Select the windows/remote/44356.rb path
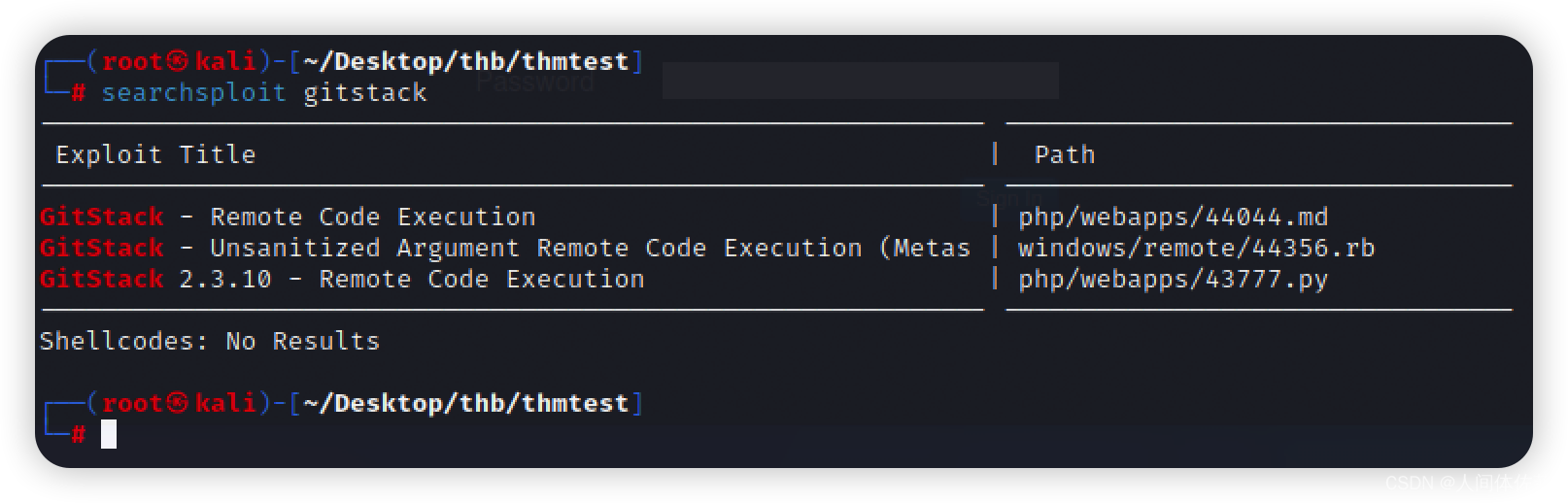The width and height of the screenshot is (1568, 503). point(1196,248)
